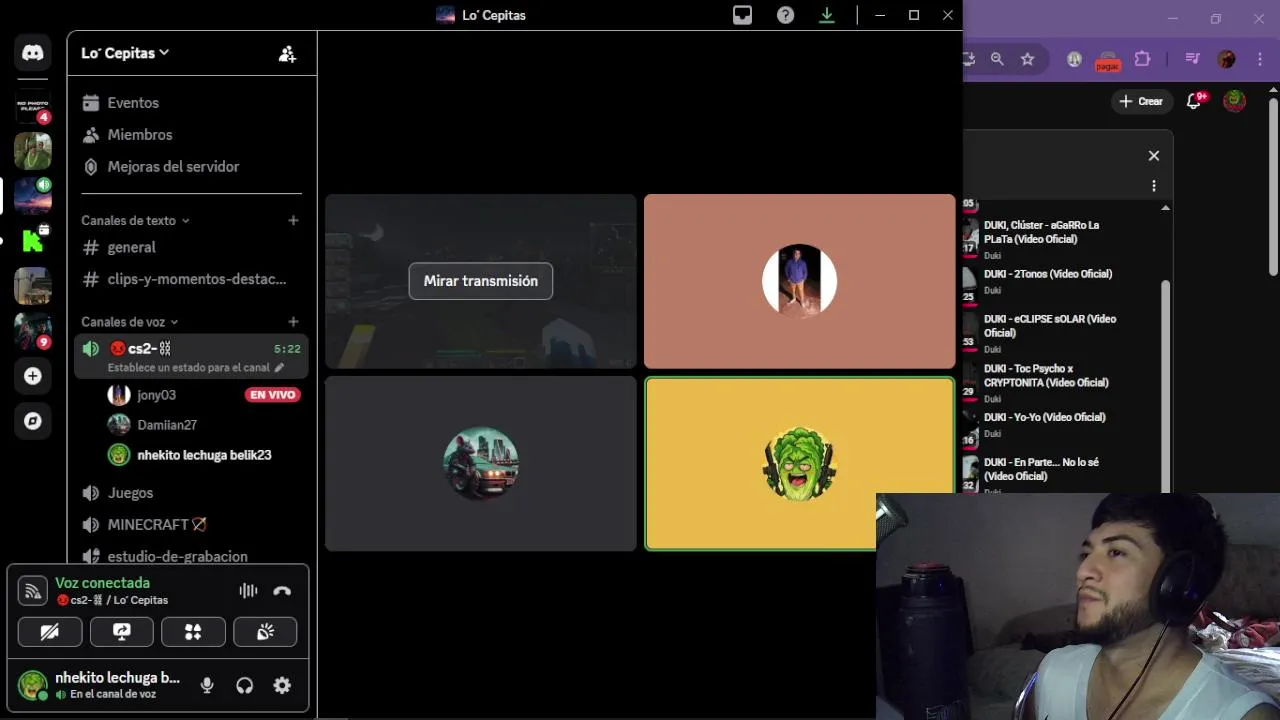This screenshot has width=1280, height=720.
Task: Edit cs2 channel status pencil icon
Action: [279, 368]
